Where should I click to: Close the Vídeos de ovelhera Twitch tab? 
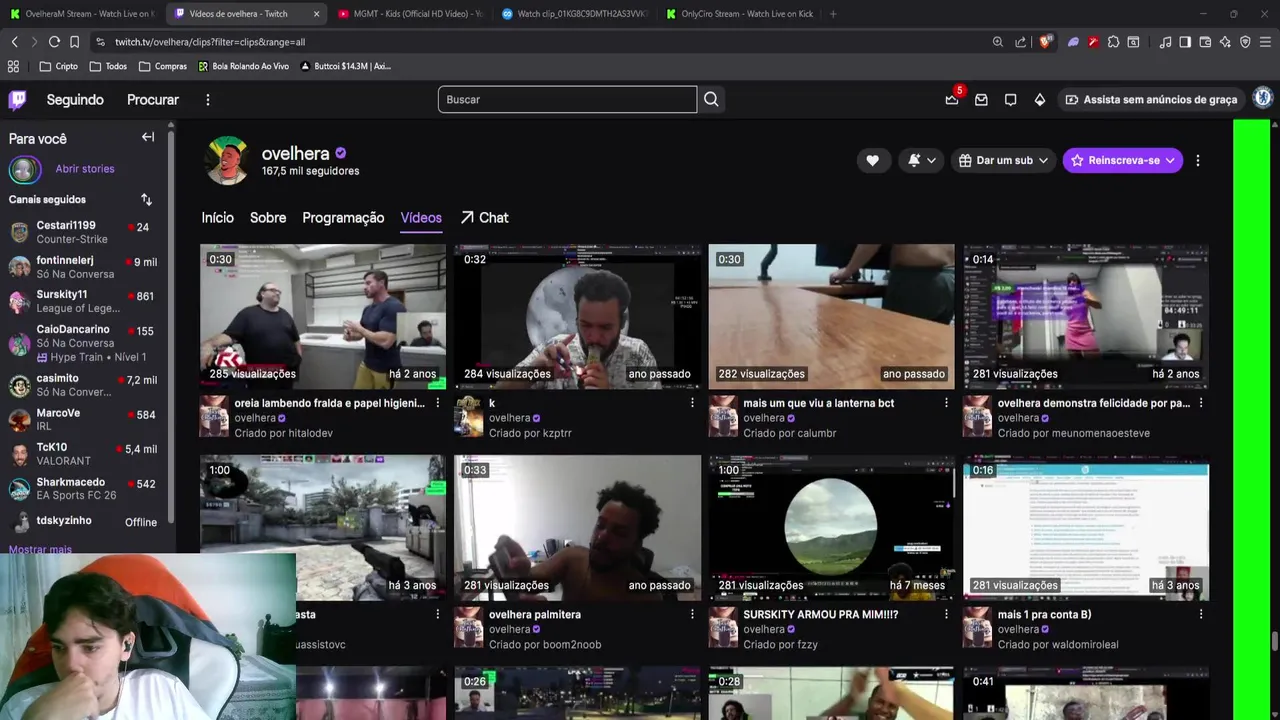pyautogui.click(x=317, y=14)
